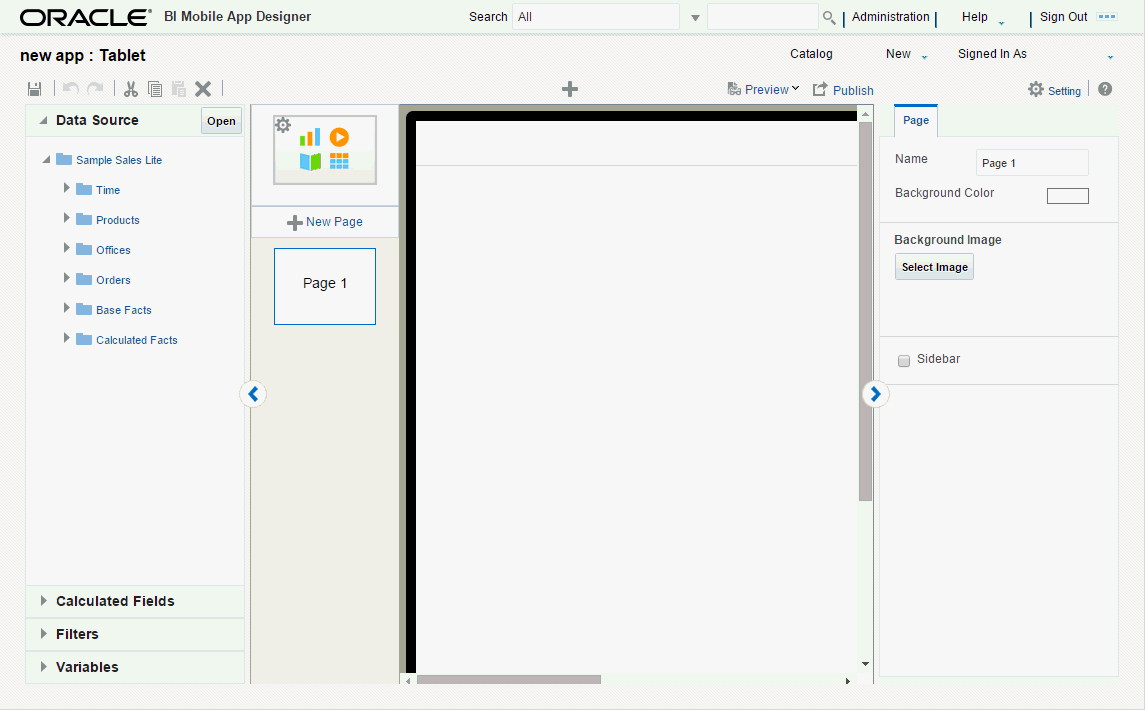Click the Background Color swatch
1145x710 pixels.
[x=1067, y=195]
